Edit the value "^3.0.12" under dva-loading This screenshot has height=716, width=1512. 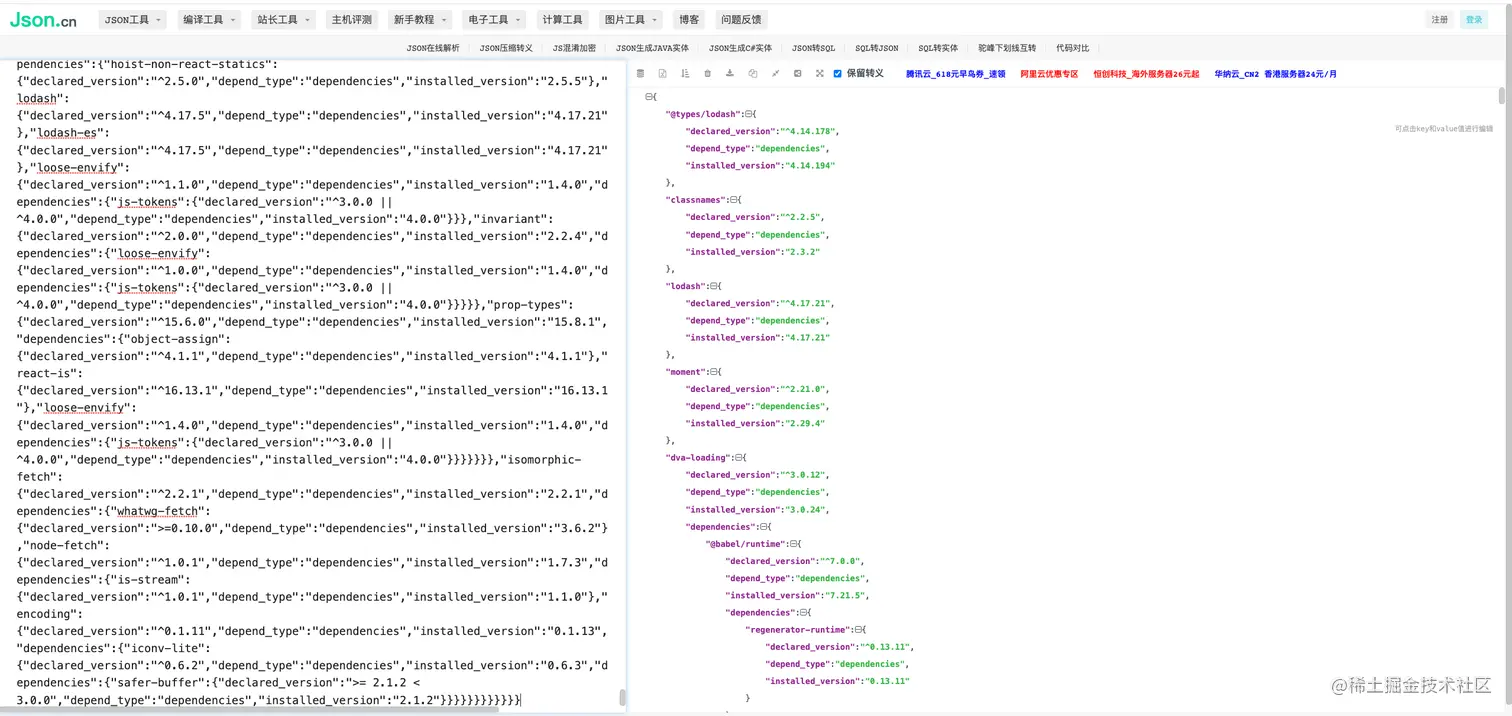(804, 475)
